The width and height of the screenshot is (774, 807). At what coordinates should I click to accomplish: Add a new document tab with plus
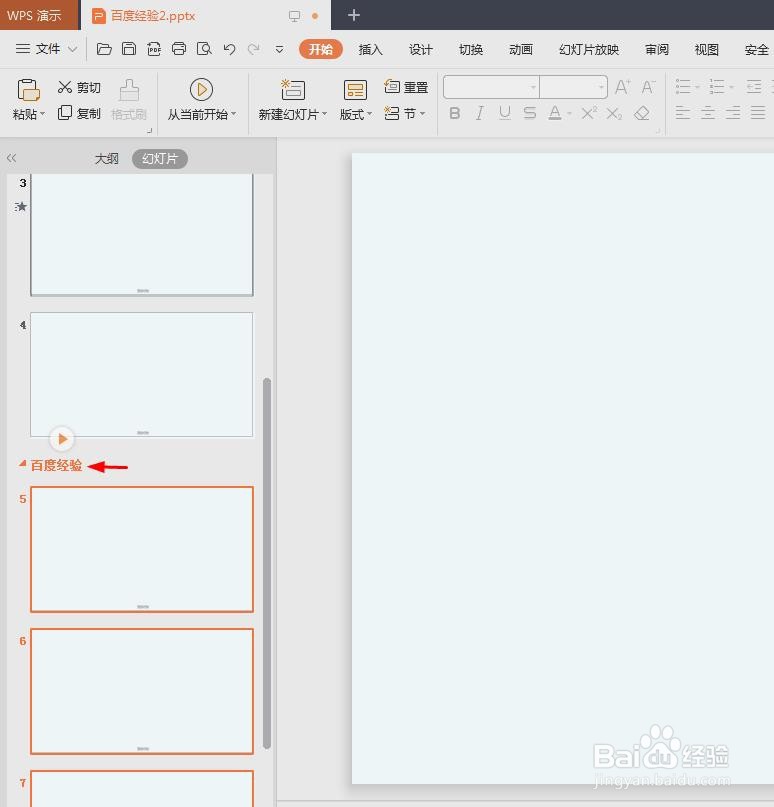(x=354, y=15)
